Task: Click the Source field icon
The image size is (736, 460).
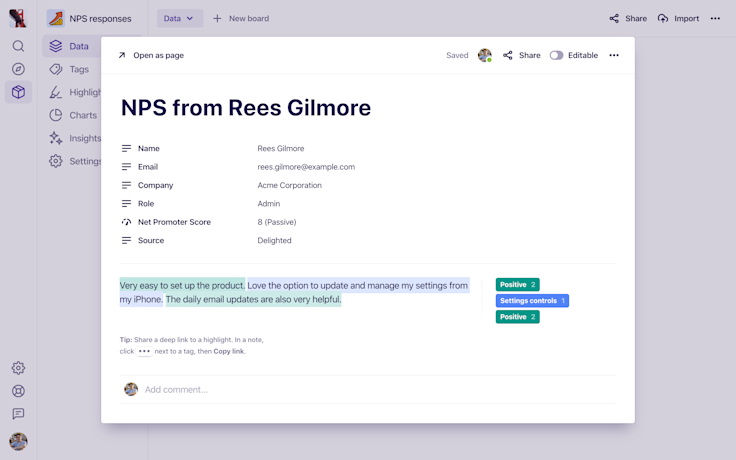Action: (x=126, y=240)
